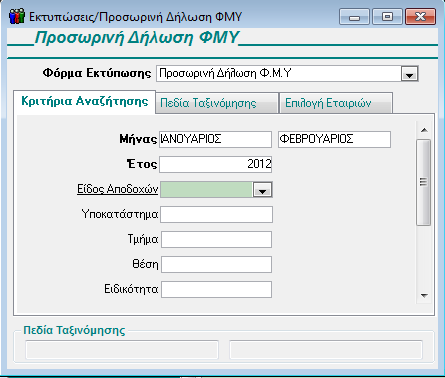Viewport: 445px width, 378px height.
Task: Switch to the Πεδία Ταξινόμησης tab
Action: tap(217, 103)
